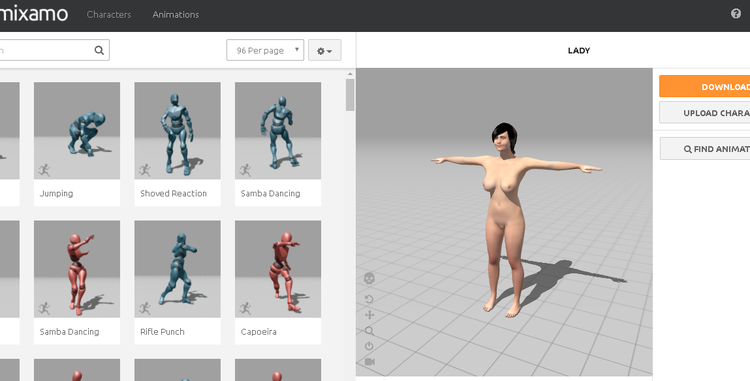Click the reset camera rotate icon
The image size is (750, 381).
[x=369, y=299]
